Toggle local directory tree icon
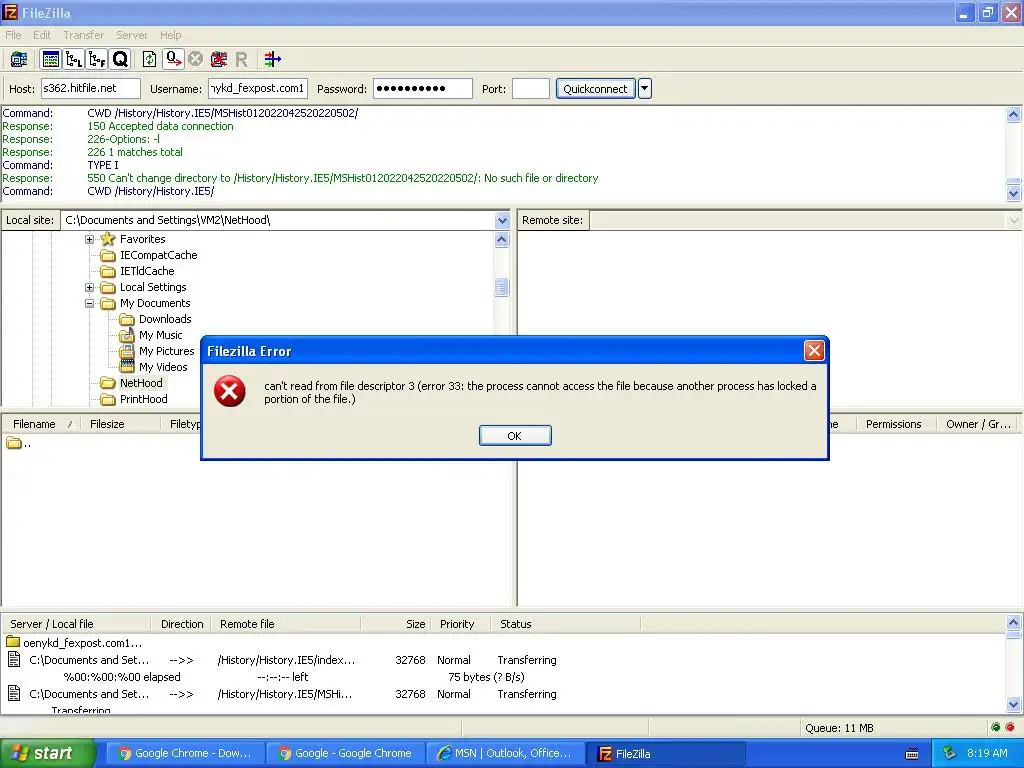 coord(74,59)
